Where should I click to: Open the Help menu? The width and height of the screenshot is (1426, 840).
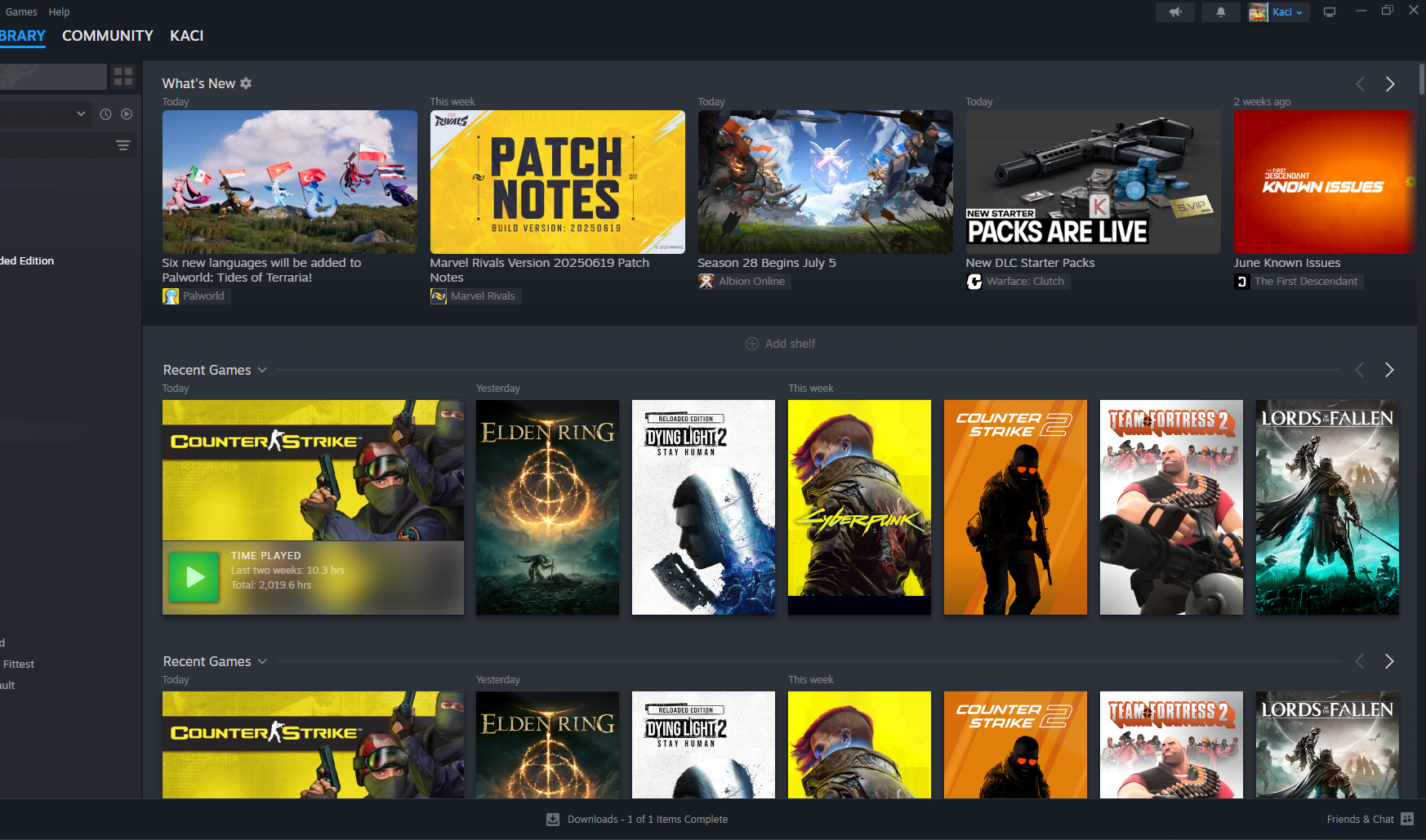(59, 12)
